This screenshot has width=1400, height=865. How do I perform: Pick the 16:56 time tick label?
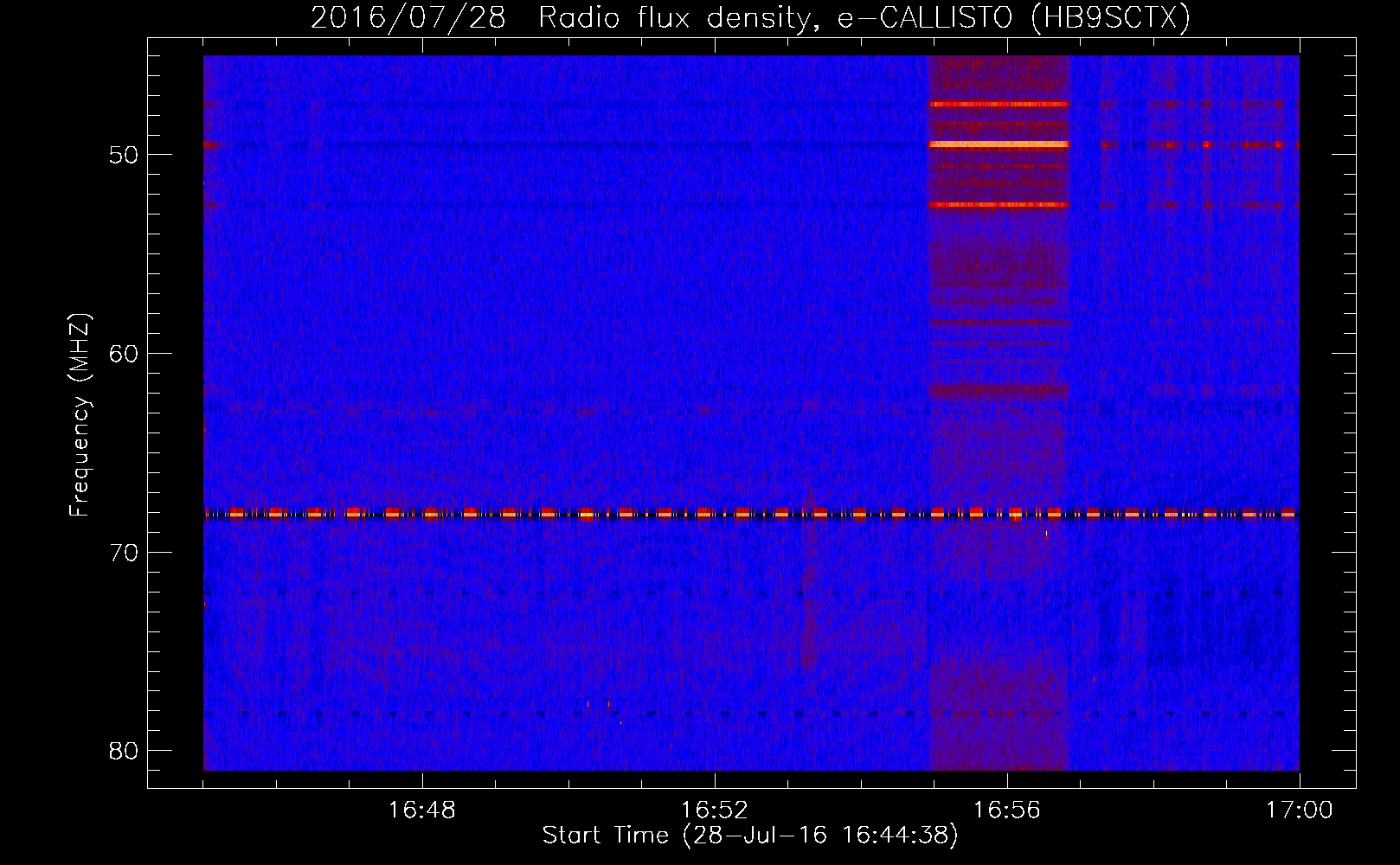pos(1007,811)
